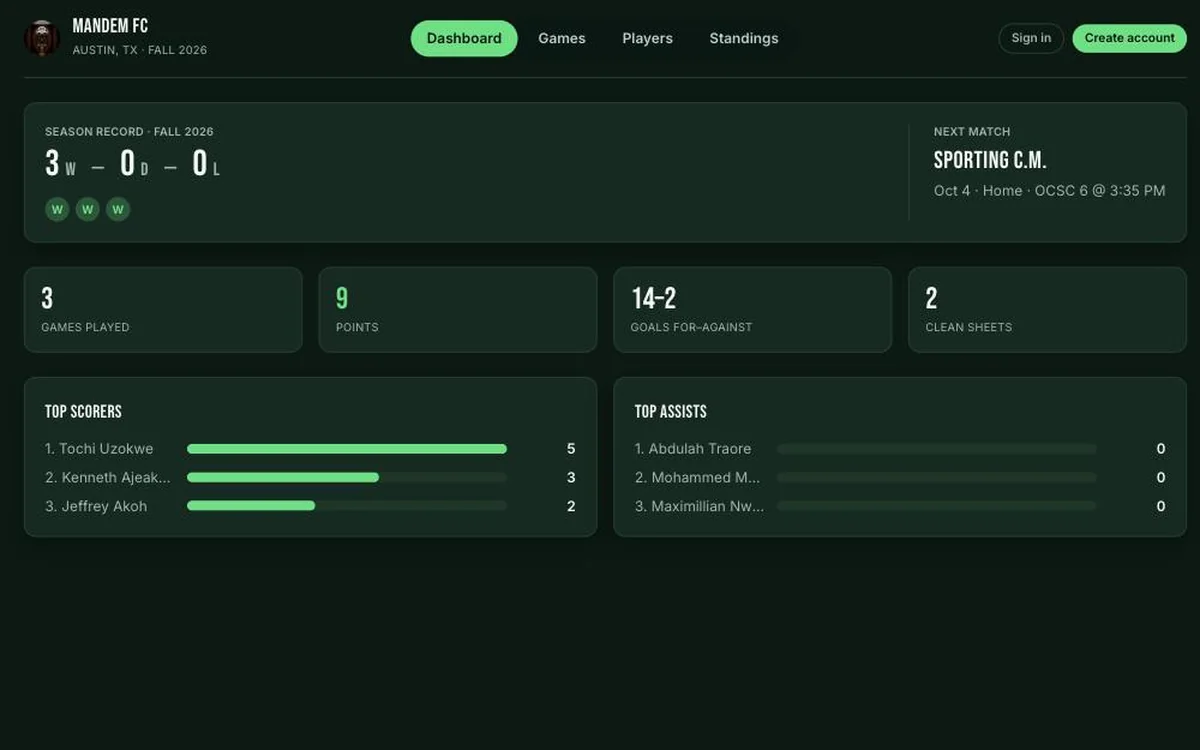Open the Games Played stat card
The width and height of the screenshot is (1200, 750).
coord(163,309)
